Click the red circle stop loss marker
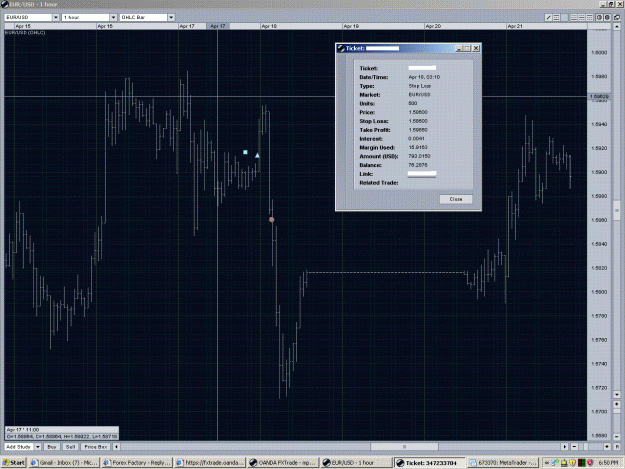The image size is (625, 469). point(271,220)
